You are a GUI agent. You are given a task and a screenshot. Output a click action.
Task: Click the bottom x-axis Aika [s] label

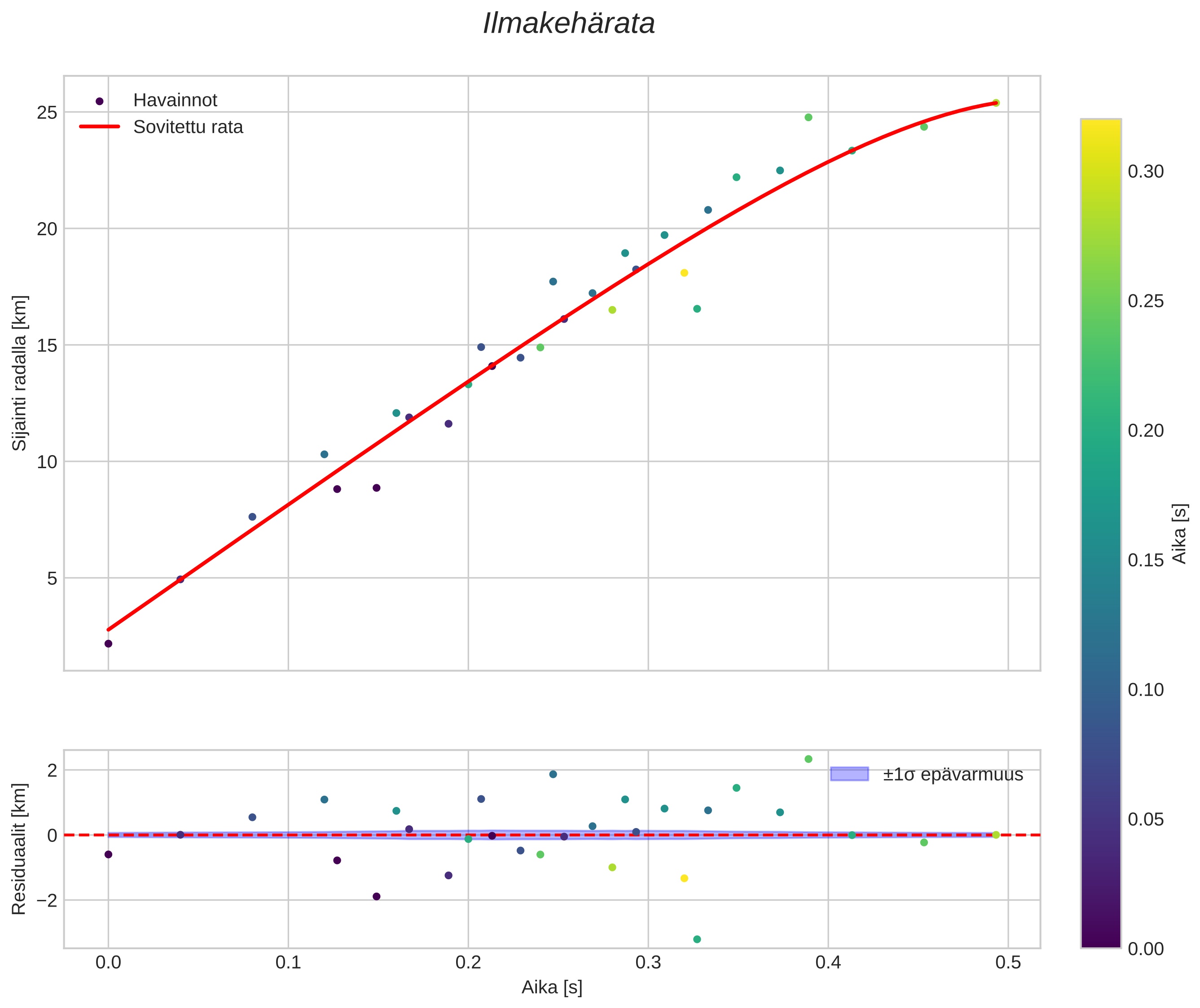(x=552, y=987)
